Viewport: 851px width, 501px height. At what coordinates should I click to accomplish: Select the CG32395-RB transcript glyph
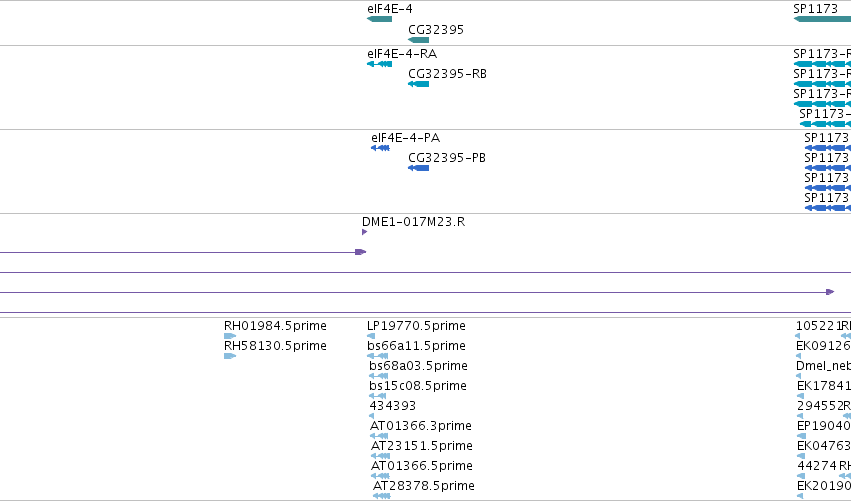418,84
